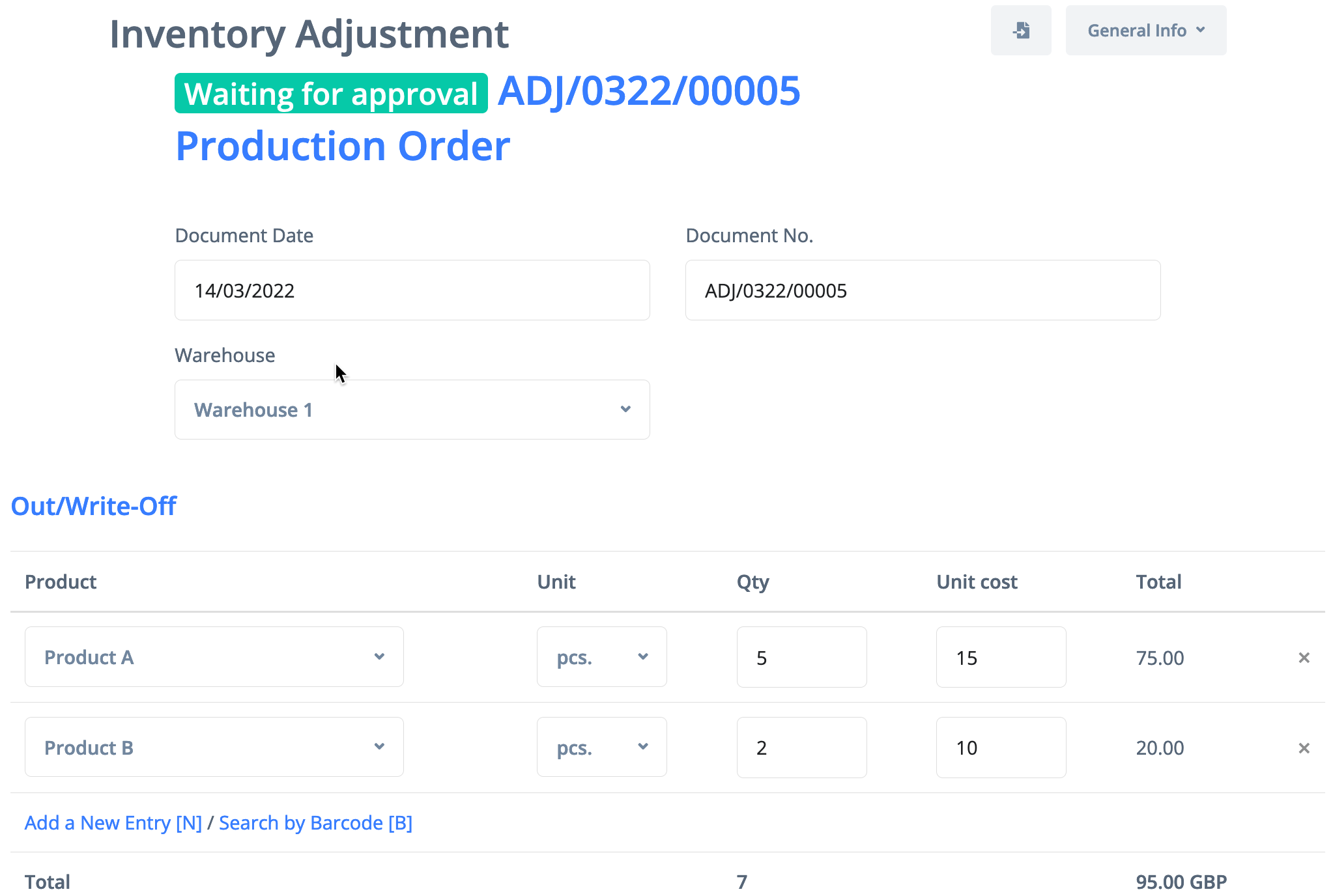Viewport: 1333px width, 896px height.
Task: Click the Production Order title
Action: click(343, 146)
